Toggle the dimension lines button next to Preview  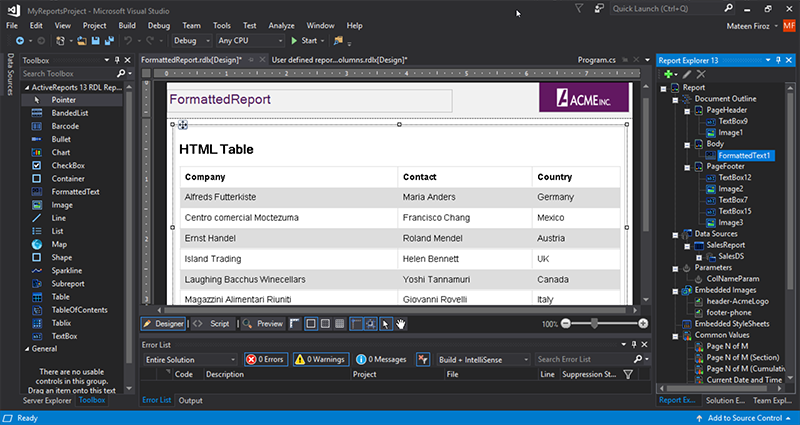295,324
